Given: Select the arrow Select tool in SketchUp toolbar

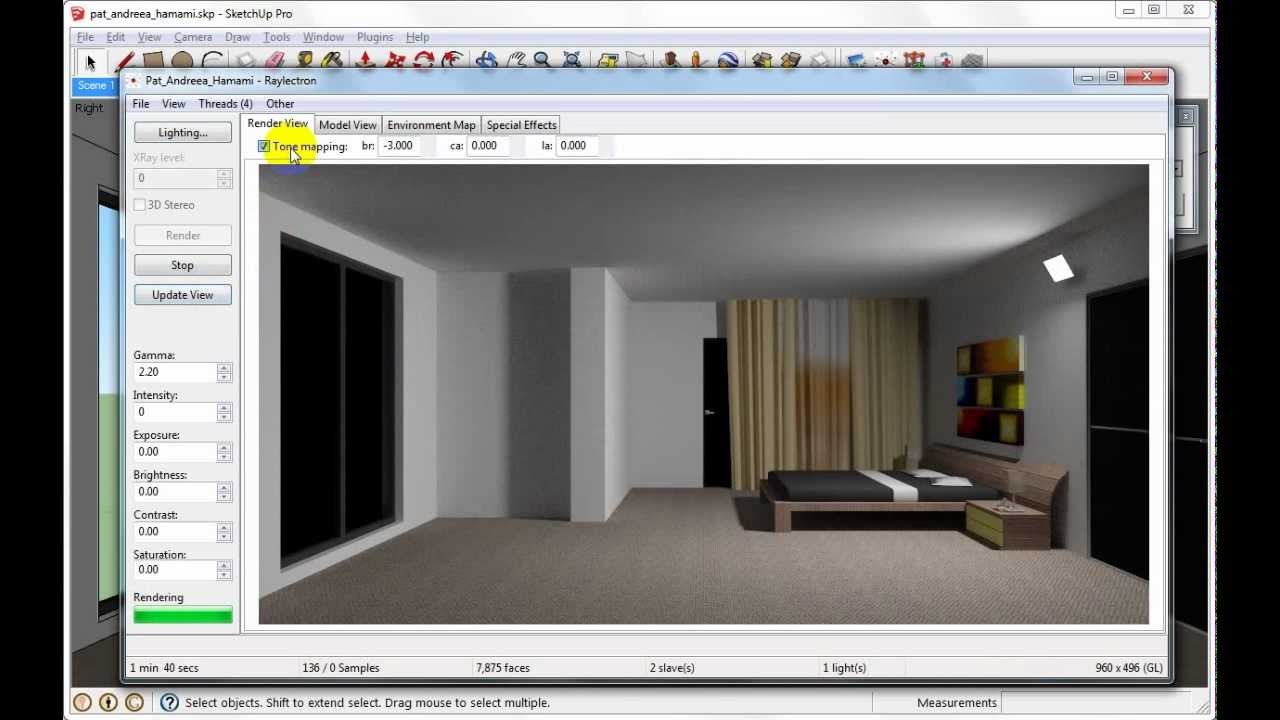Looking at the screenshot, I should click(89, 62).
